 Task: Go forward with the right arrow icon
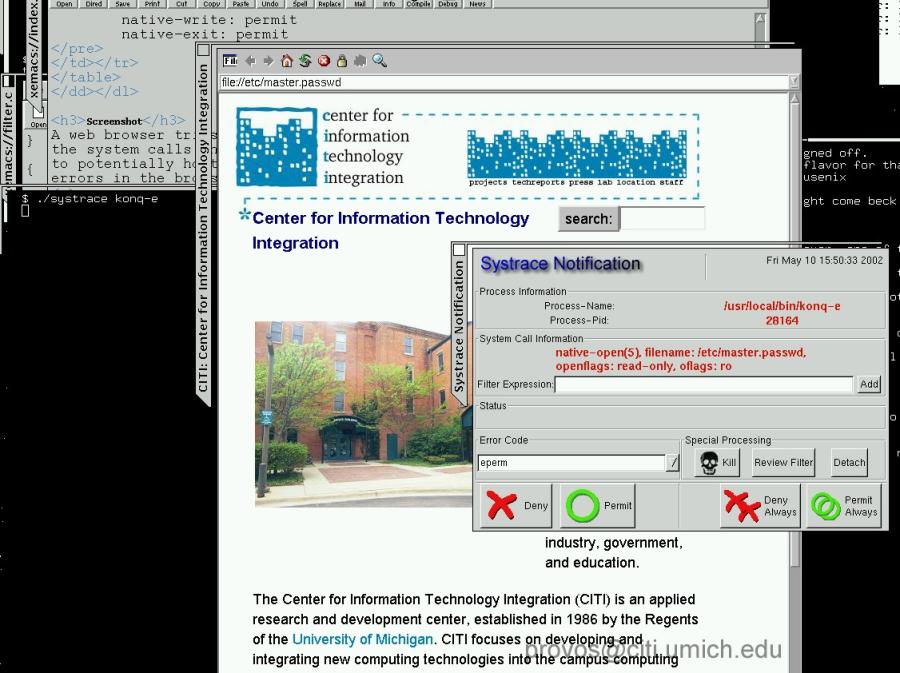tap(268, 61)
